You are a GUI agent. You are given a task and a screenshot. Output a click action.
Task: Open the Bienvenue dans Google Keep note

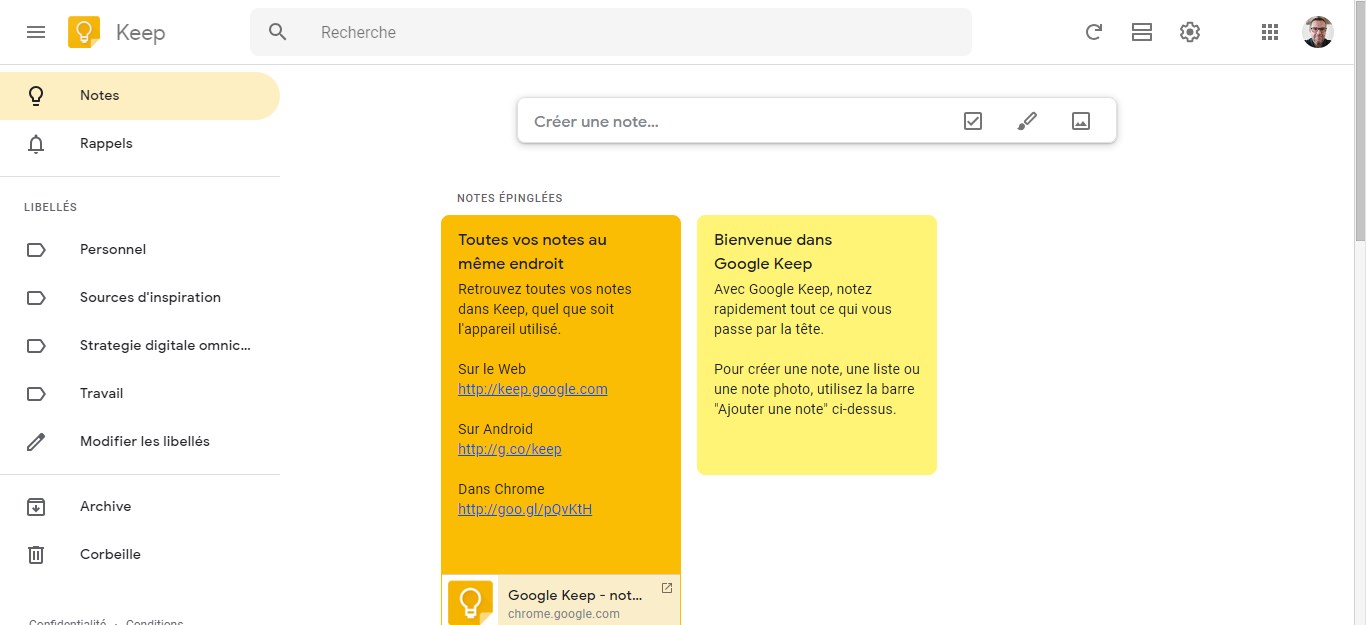pyautogui.click(x=817, y=345)
